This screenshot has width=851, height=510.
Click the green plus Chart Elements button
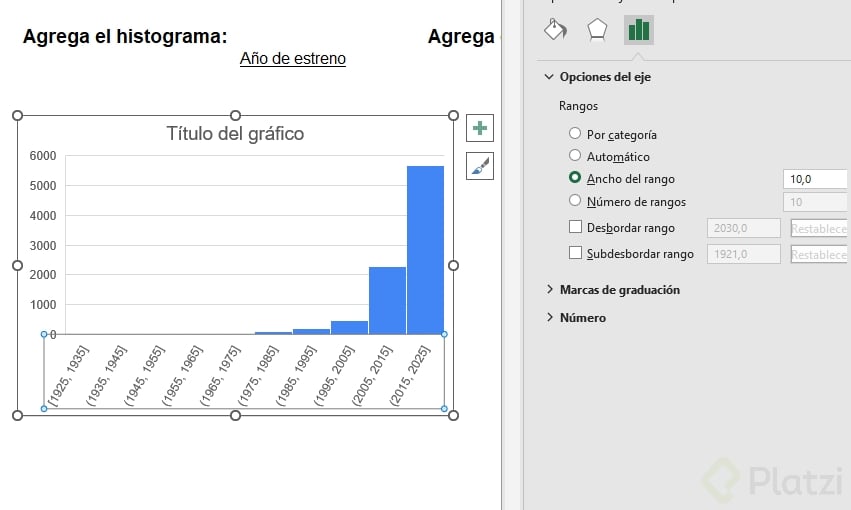[480, 128]
